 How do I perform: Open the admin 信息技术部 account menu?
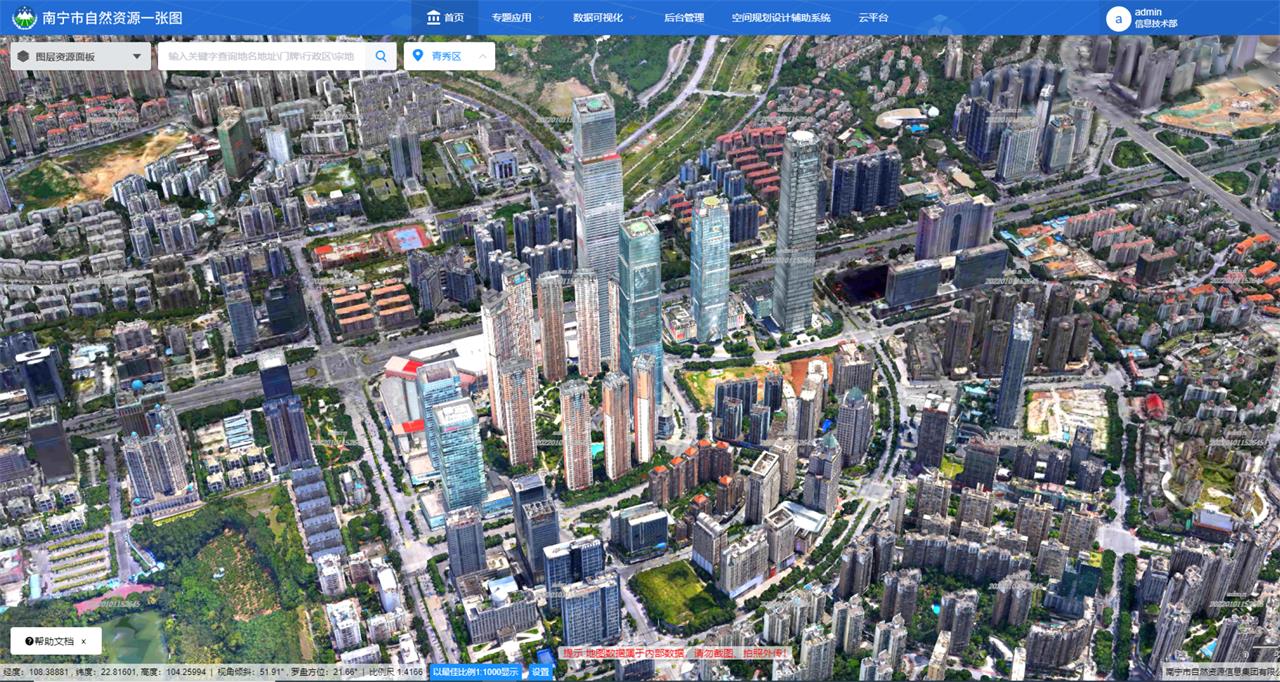tap(1156, 18)
